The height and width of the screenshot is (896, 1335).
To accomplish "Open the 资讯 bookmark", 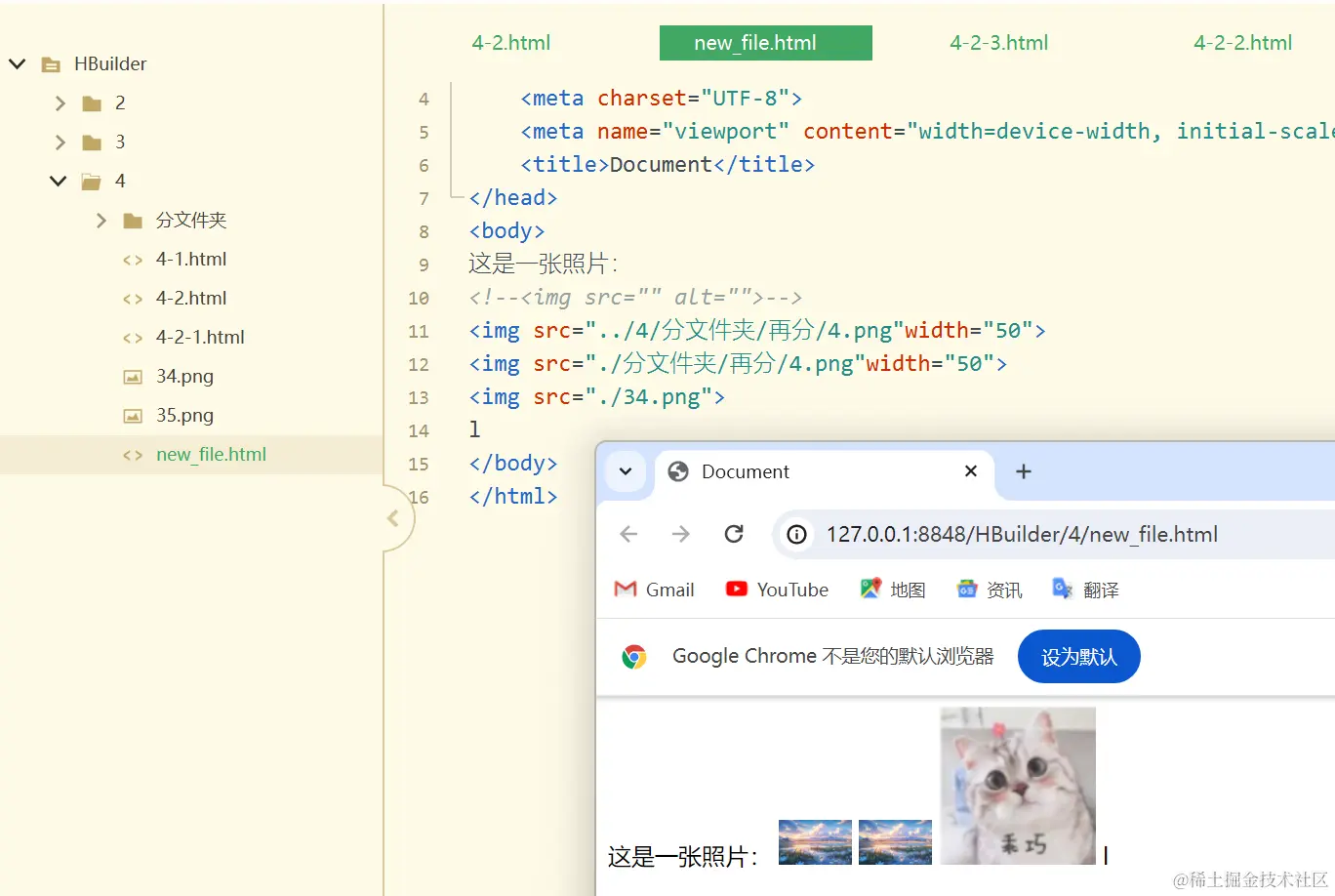I will click(989, 590).
